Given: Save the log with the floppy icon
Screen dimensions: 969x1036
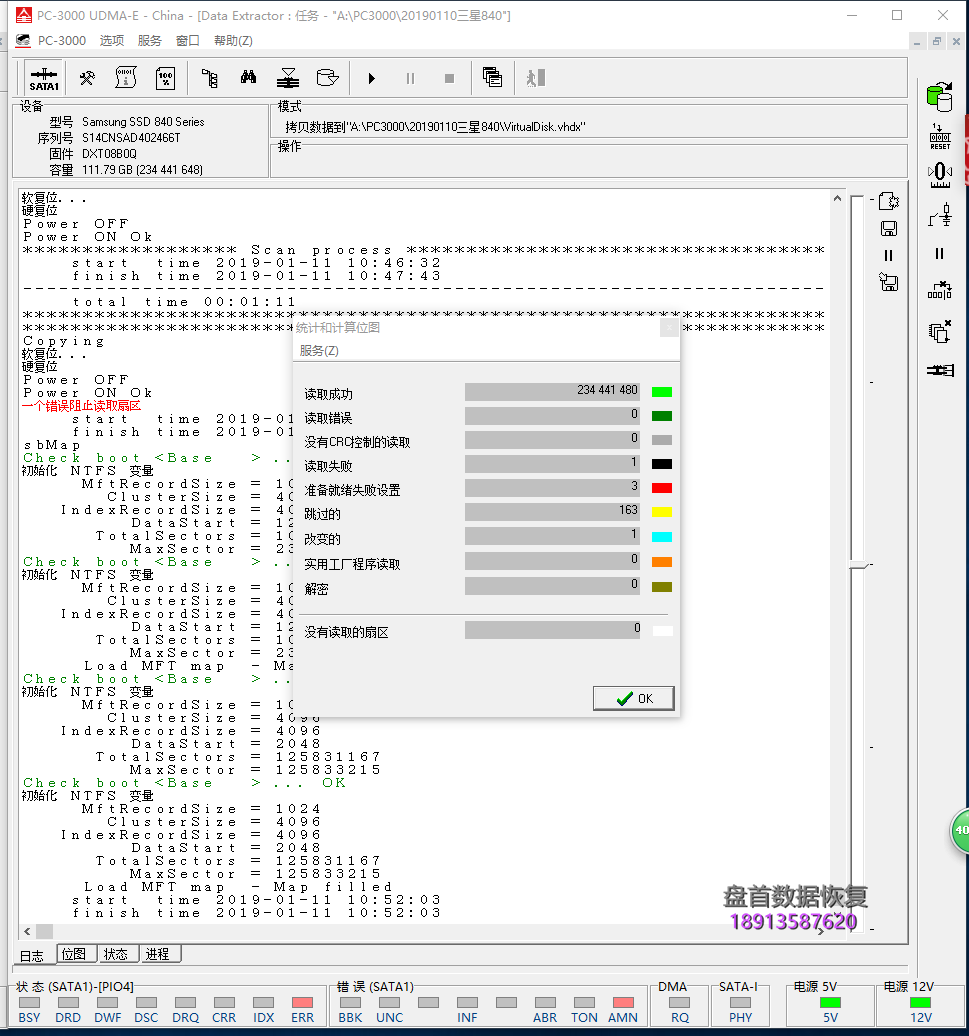Looking at the screenshot, I should click(888, 228).
